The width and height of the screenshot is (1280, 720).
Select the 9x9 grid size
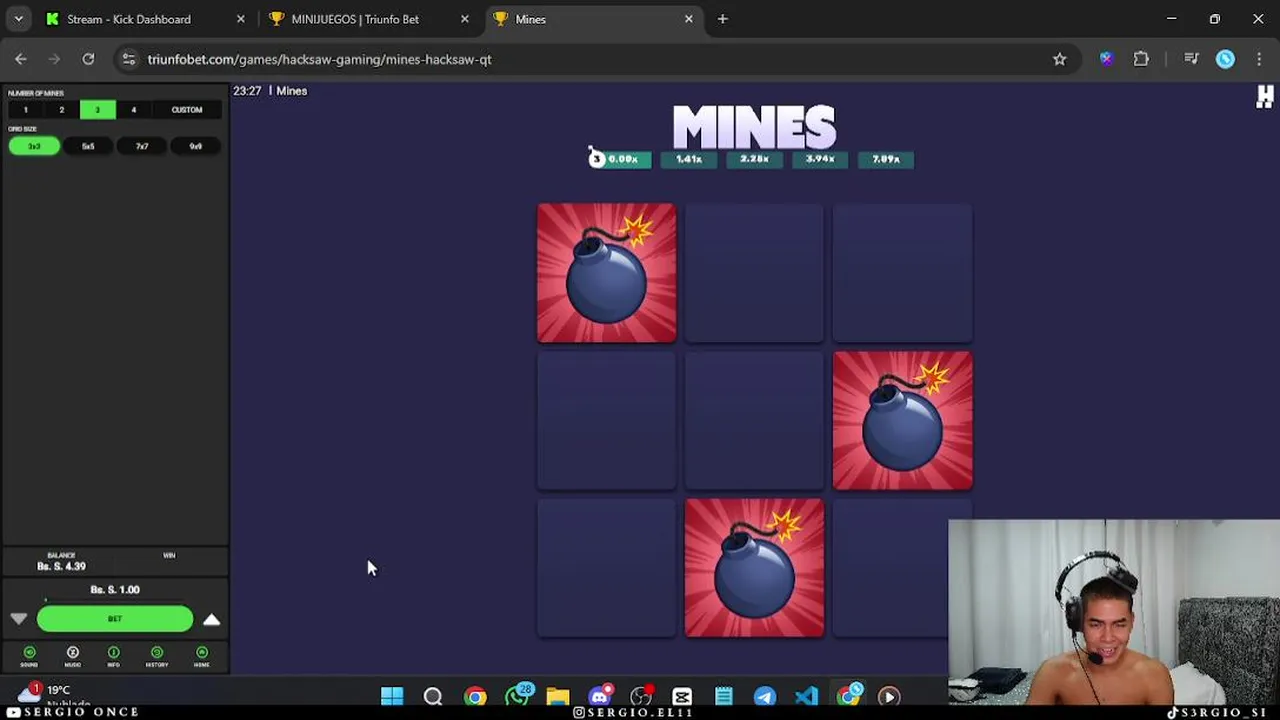[x=196, y=146]
